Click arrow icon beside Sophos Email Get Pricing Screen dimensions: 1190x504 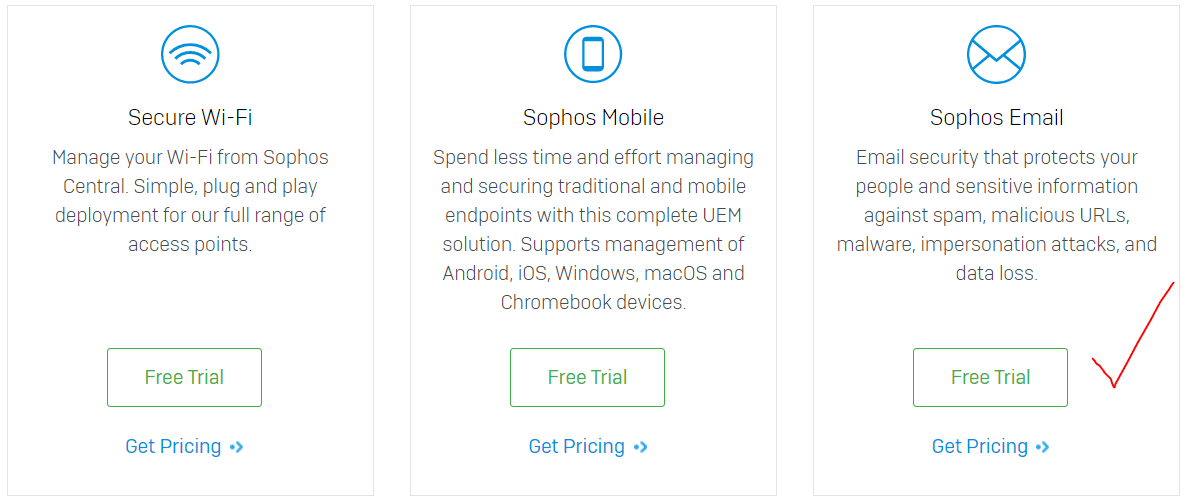pos(1043,447)
